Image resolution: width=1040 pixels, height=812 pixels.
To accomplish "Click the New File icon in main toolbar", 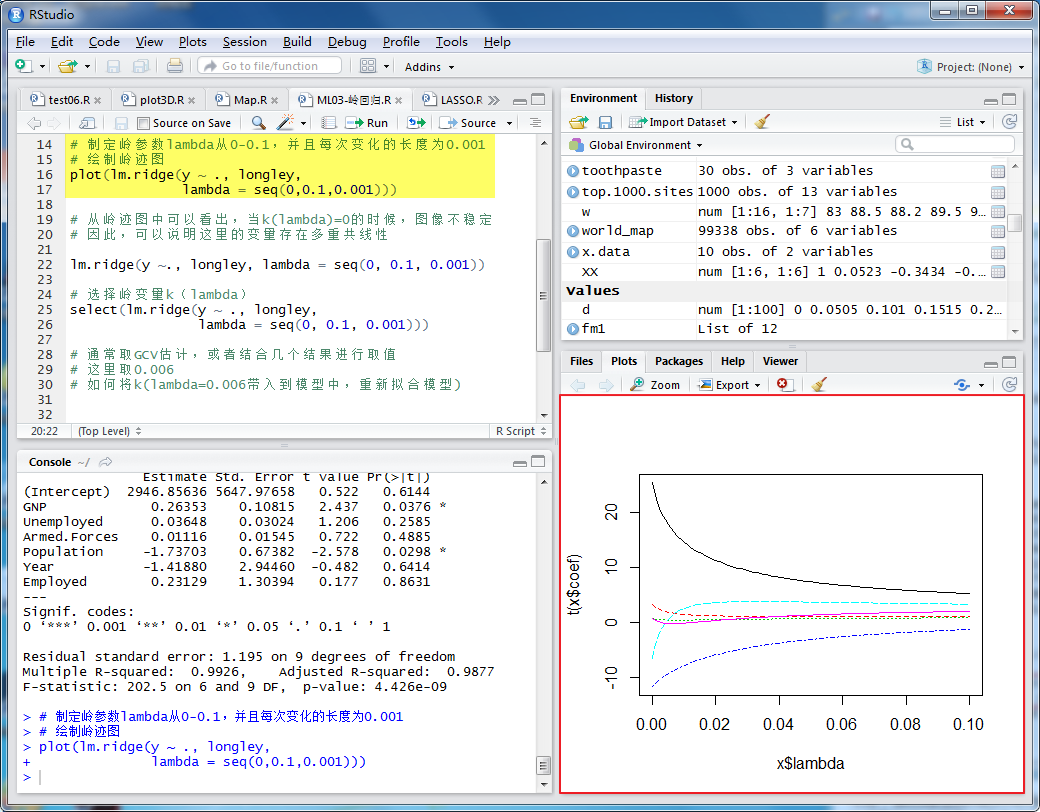I will (x=23, y=66).
